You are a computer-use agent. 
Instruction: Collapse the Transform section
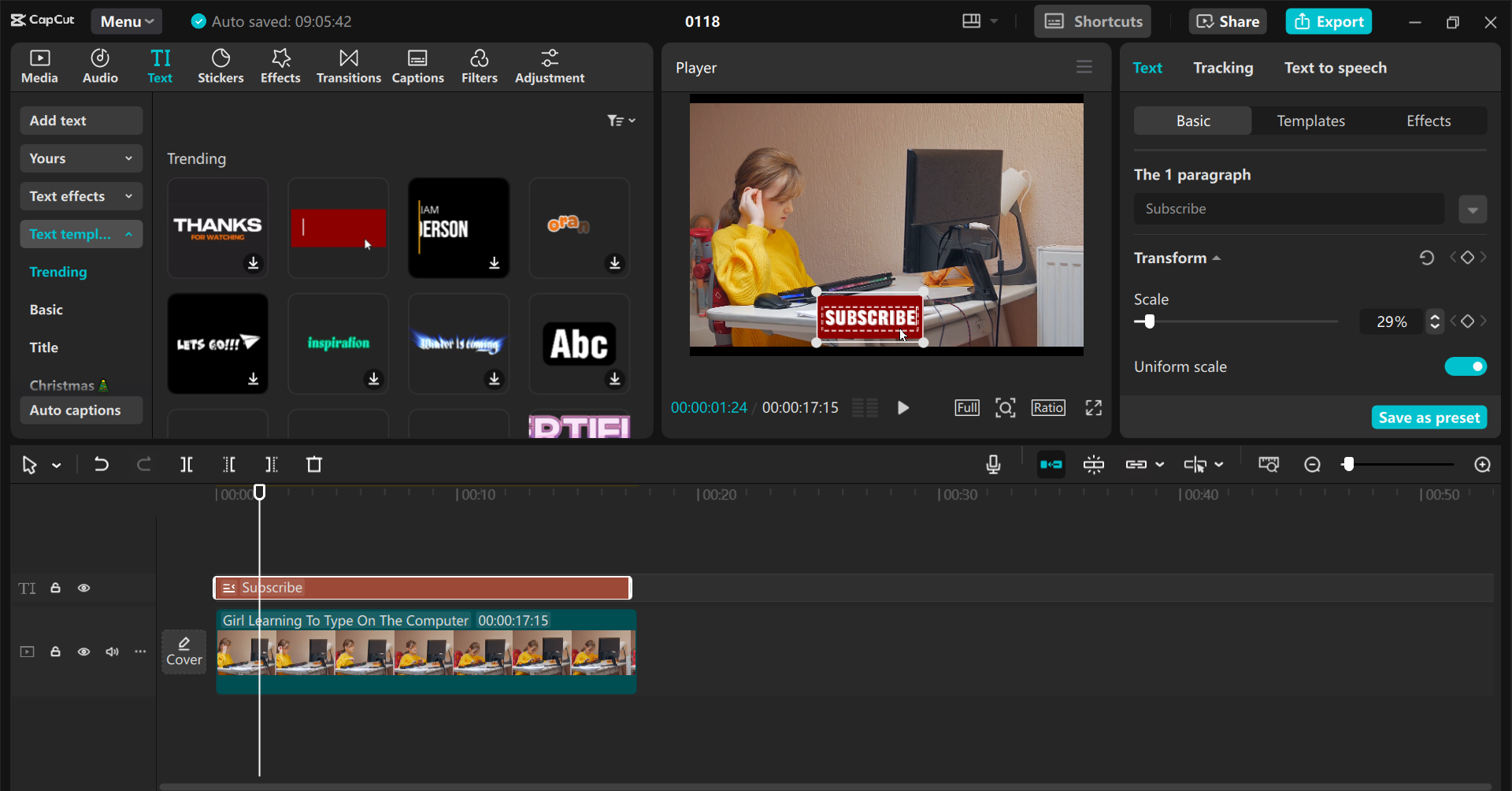coord(1217,258)
